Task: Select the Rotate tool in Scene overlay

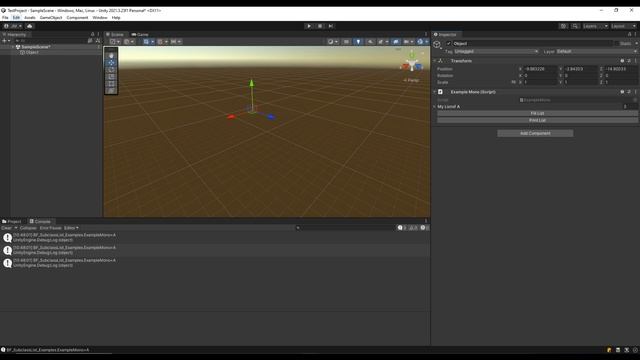Action: (x=111, y=70)
